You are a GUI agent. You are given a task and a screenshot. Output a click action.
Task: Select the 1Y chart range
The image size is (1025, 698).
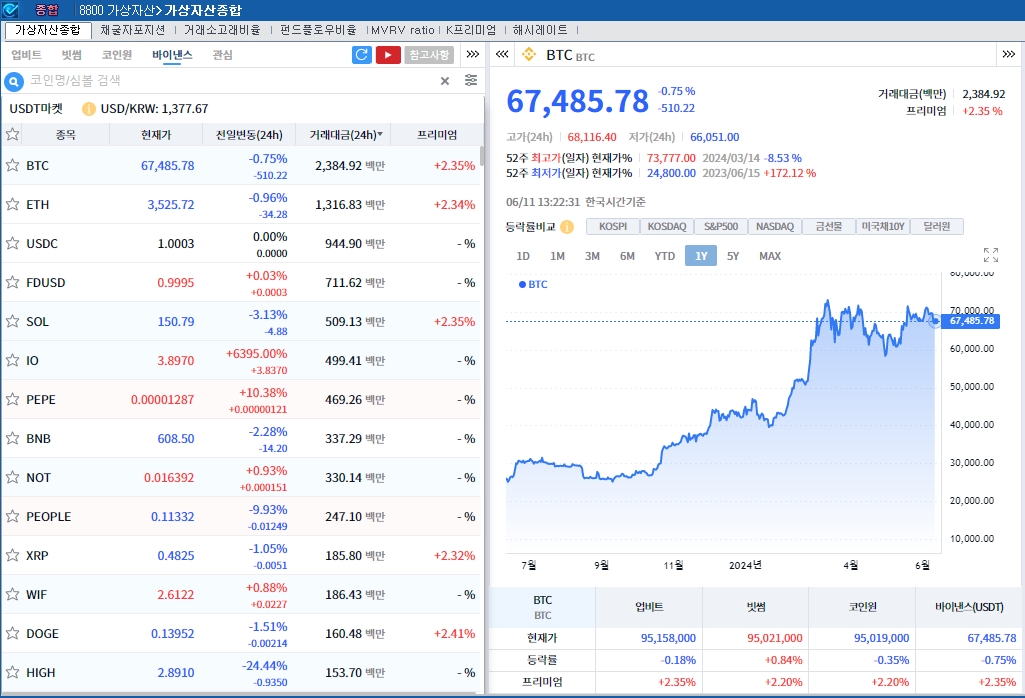701,256
